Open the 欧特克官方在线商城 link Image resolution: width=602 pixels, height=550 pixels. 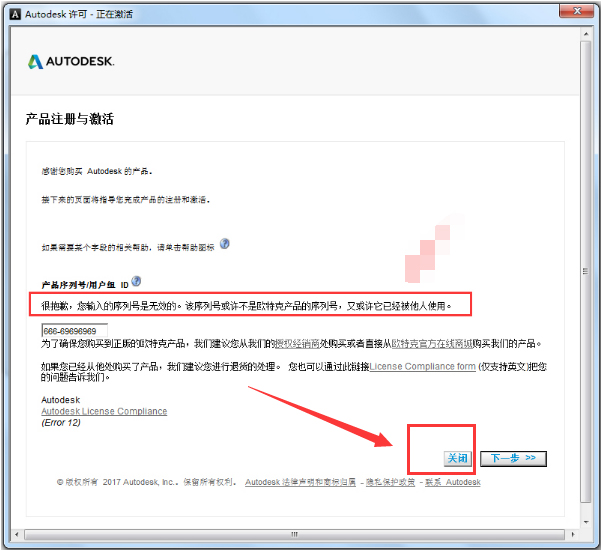point(432,344)
